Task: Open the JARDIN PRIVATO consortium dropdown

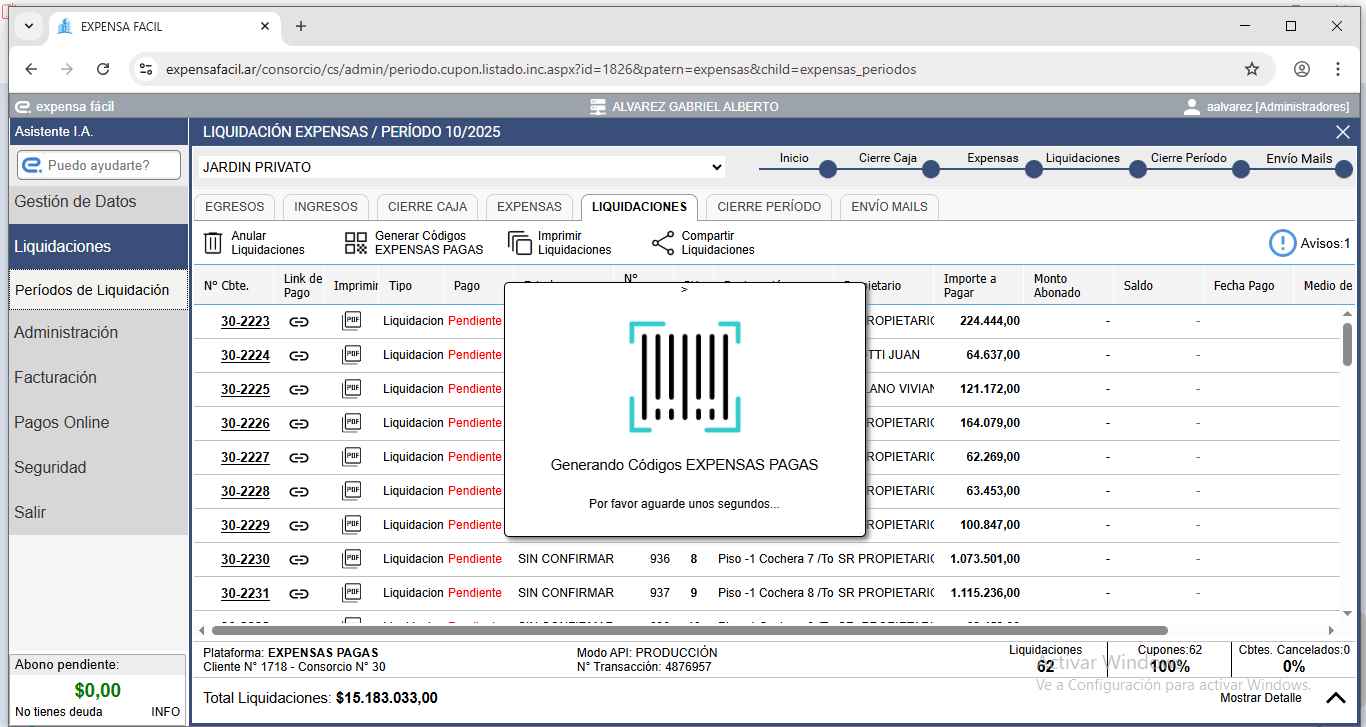Action: click(461, 167)
